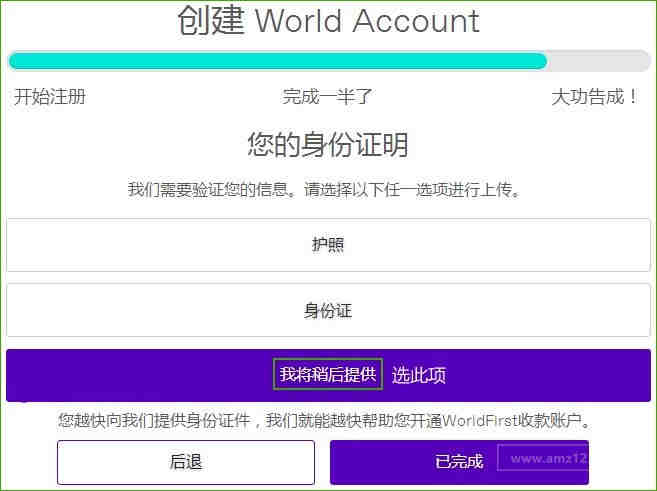Select the 护照 passport option
Image resolution: width=657 pixels, height=491 pixels.
point(328,245)
